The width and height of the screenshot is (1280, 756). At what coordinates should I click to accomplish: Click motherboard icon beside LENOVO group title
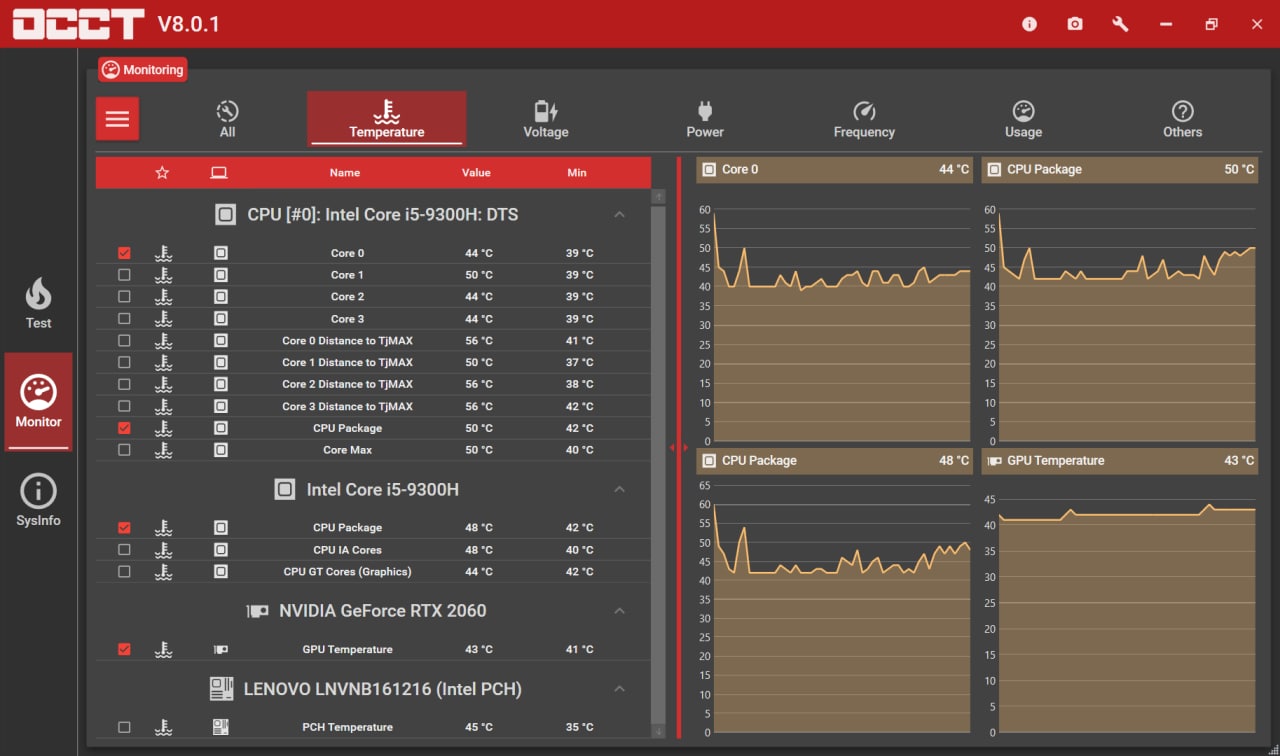click(x=221, y=689)
